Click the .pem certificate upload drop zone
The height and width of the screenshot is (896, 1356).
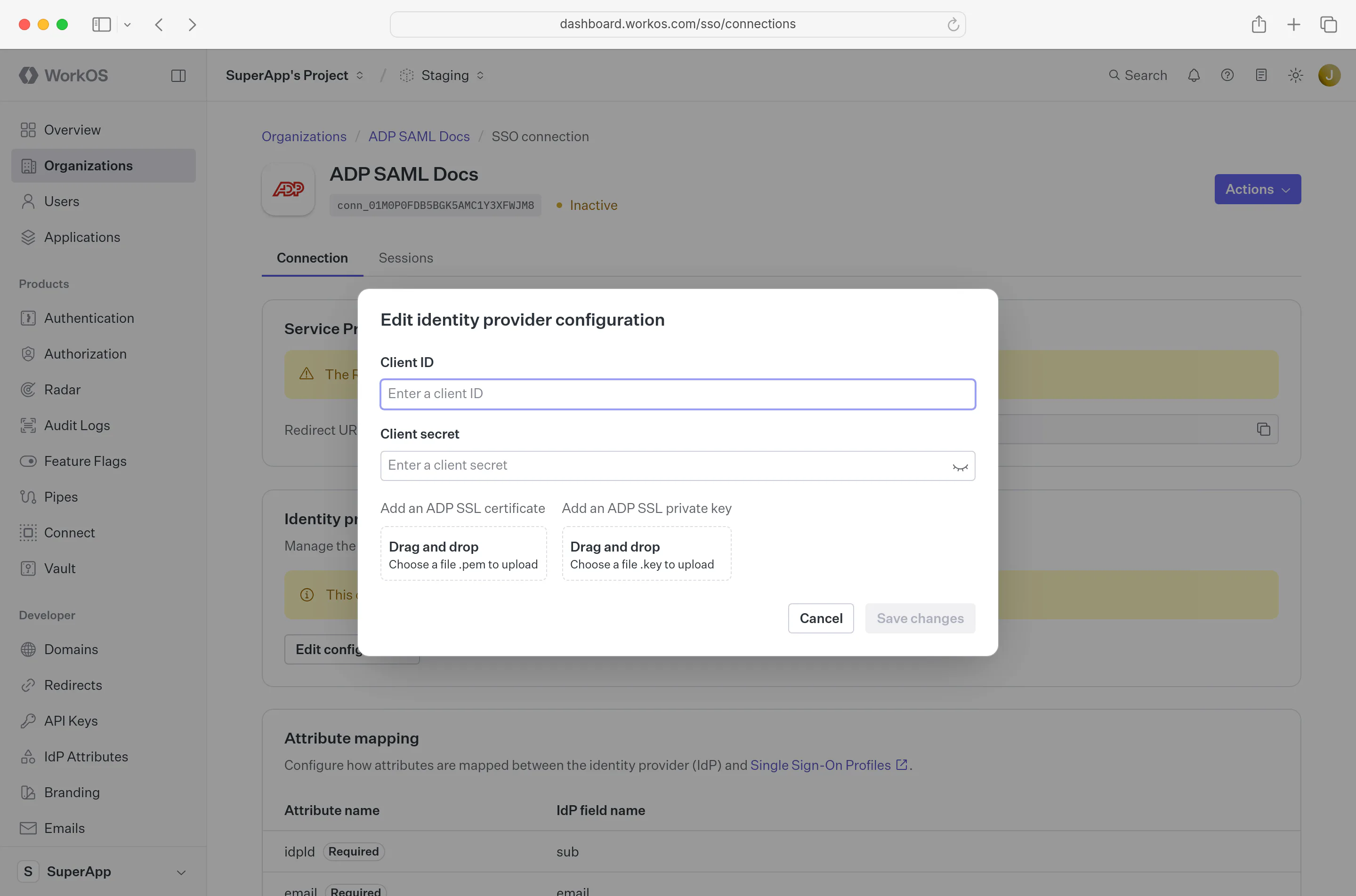pos(463,554)
